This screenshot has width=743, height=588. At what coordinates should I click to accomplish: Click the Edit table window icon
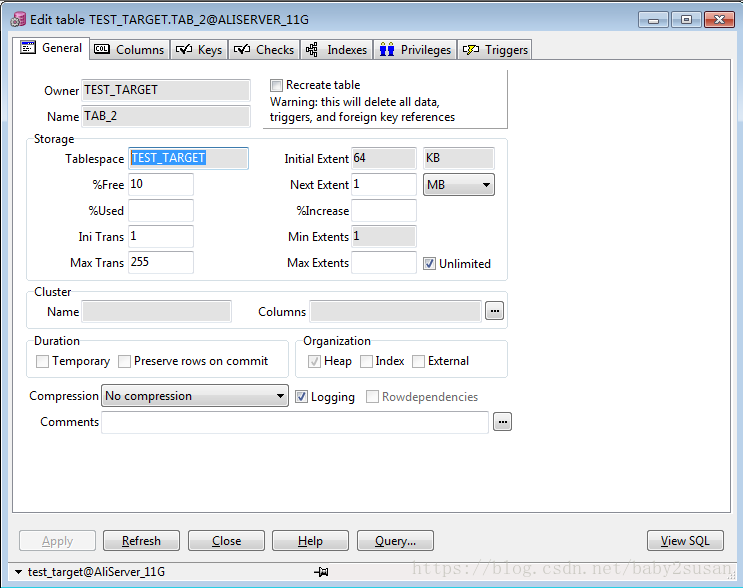point(18,19)
